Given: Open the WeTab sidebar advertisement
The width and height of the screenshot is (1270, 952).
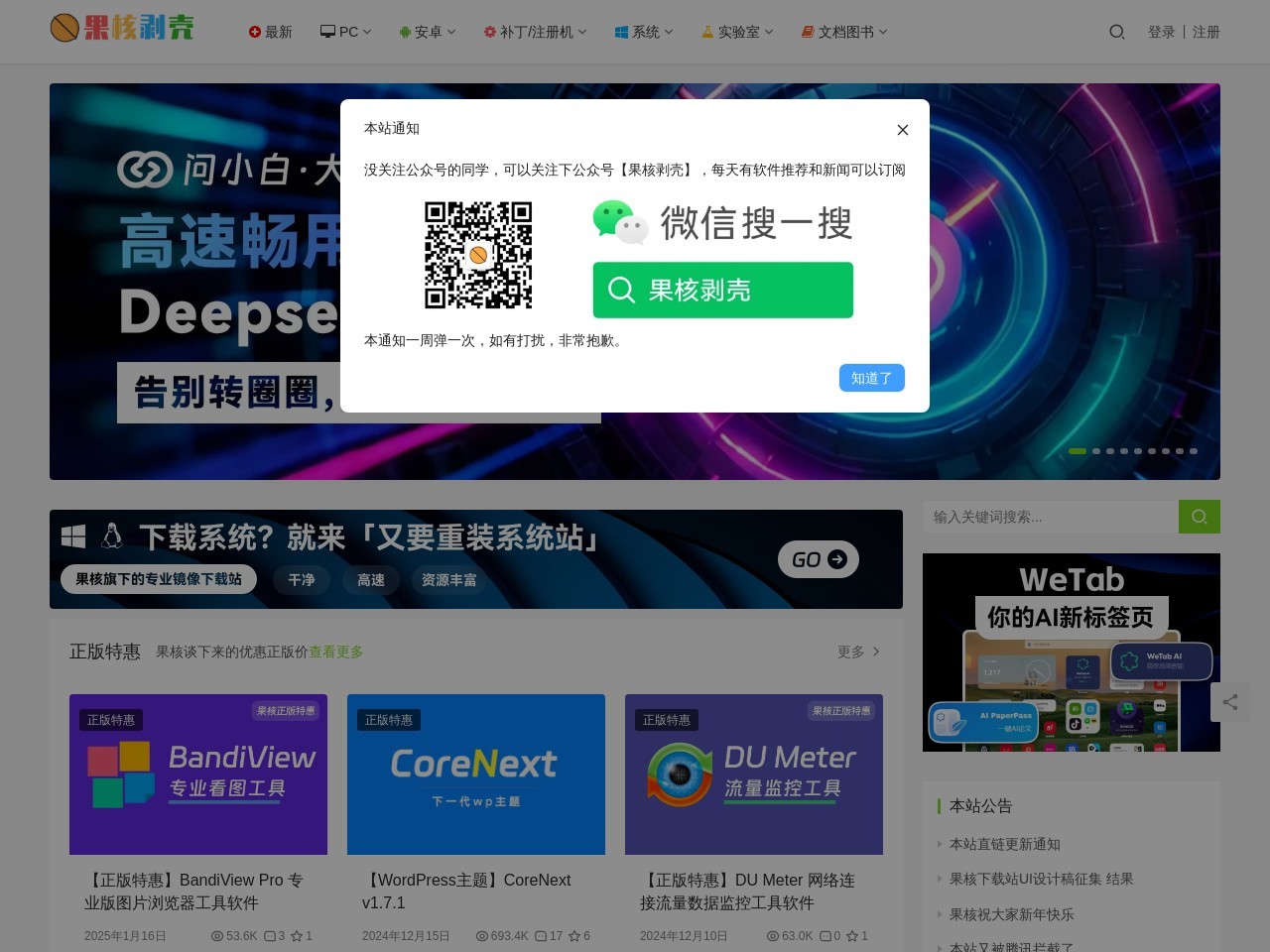Looking at the screenshot, I should tap(1072, 653).
